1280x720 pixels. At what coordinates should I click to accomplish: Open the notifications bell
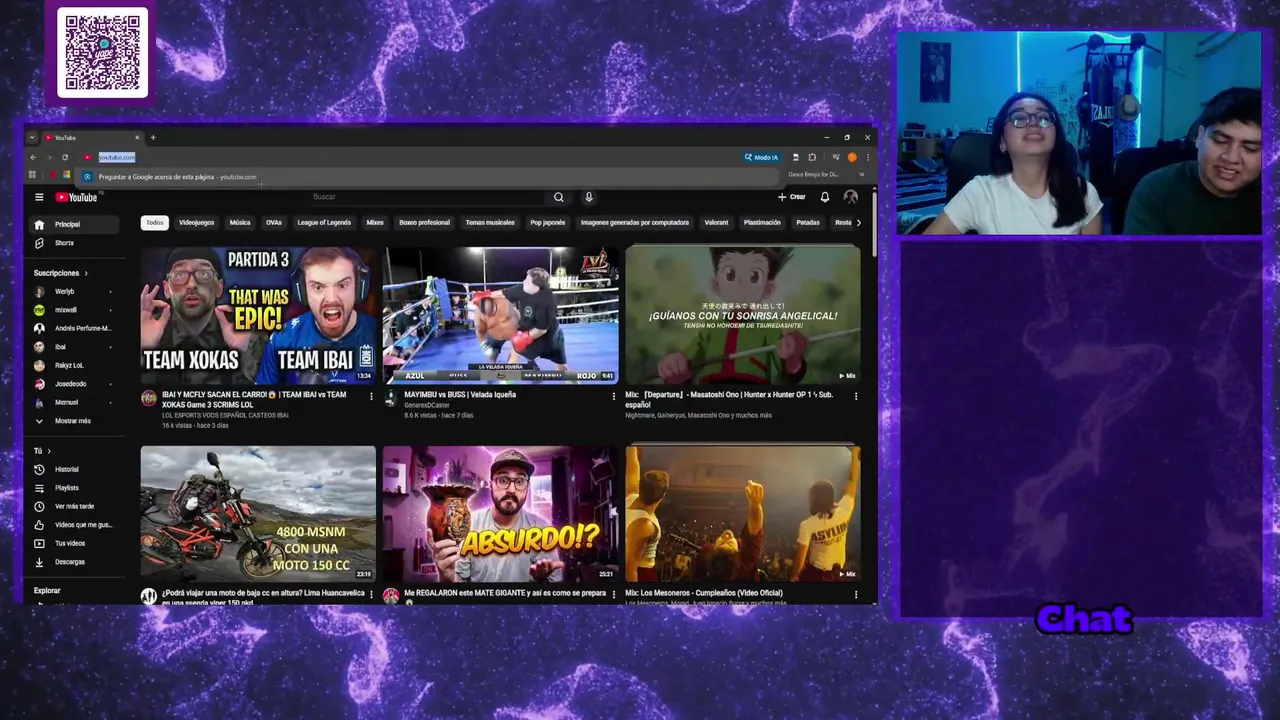click(825, 197)
